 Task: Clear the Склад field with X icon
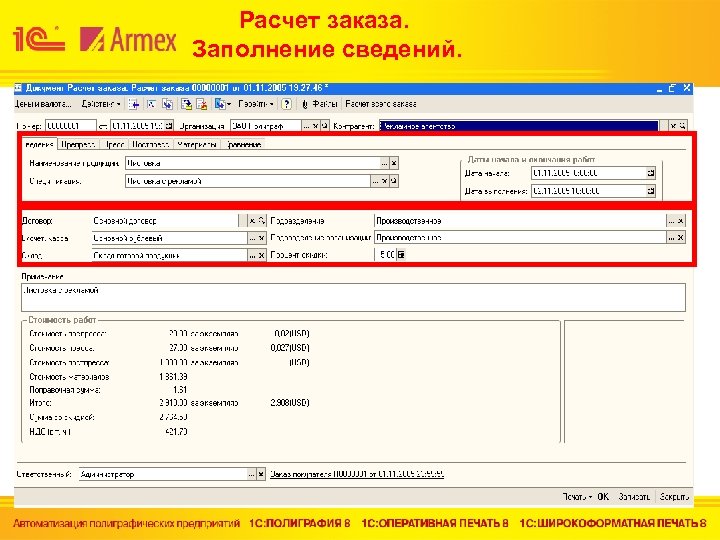click(x=261, y=255)
